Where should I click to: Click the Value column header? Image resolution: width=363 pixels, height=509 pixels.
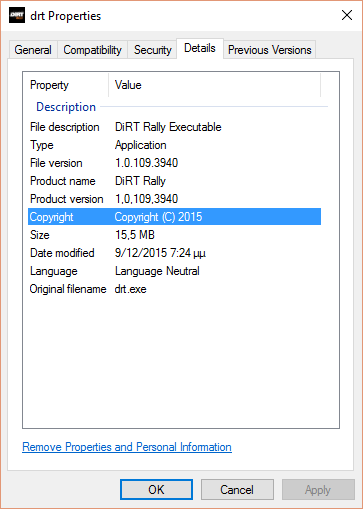(x=128, y=85)
